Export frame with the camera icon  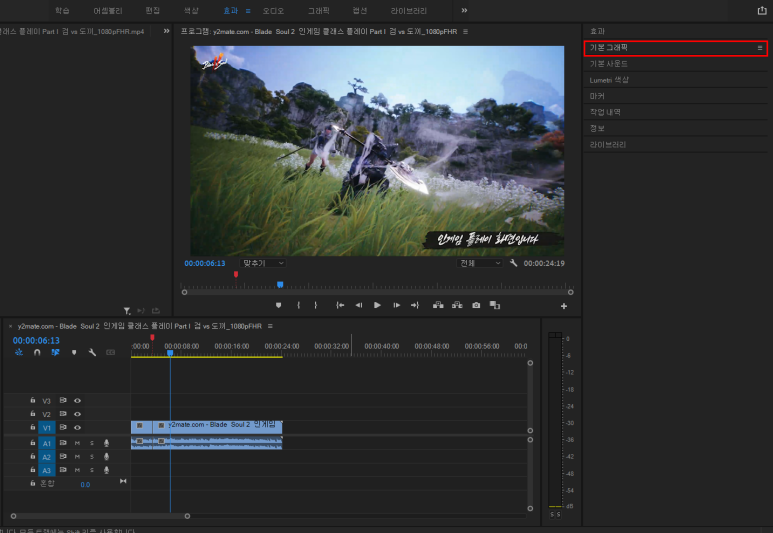(476, 305)
